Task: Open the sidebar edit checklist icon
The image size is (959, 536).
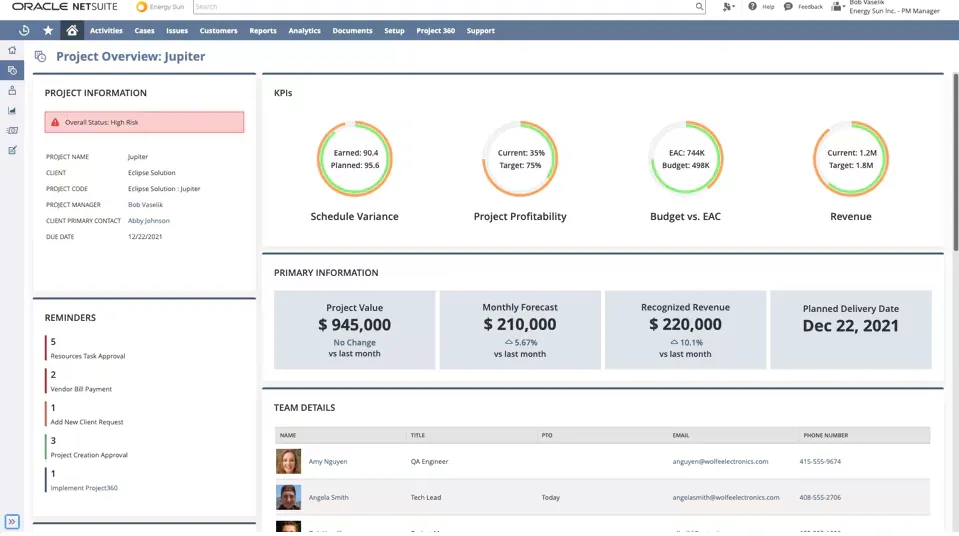Action: coord(12,150)
